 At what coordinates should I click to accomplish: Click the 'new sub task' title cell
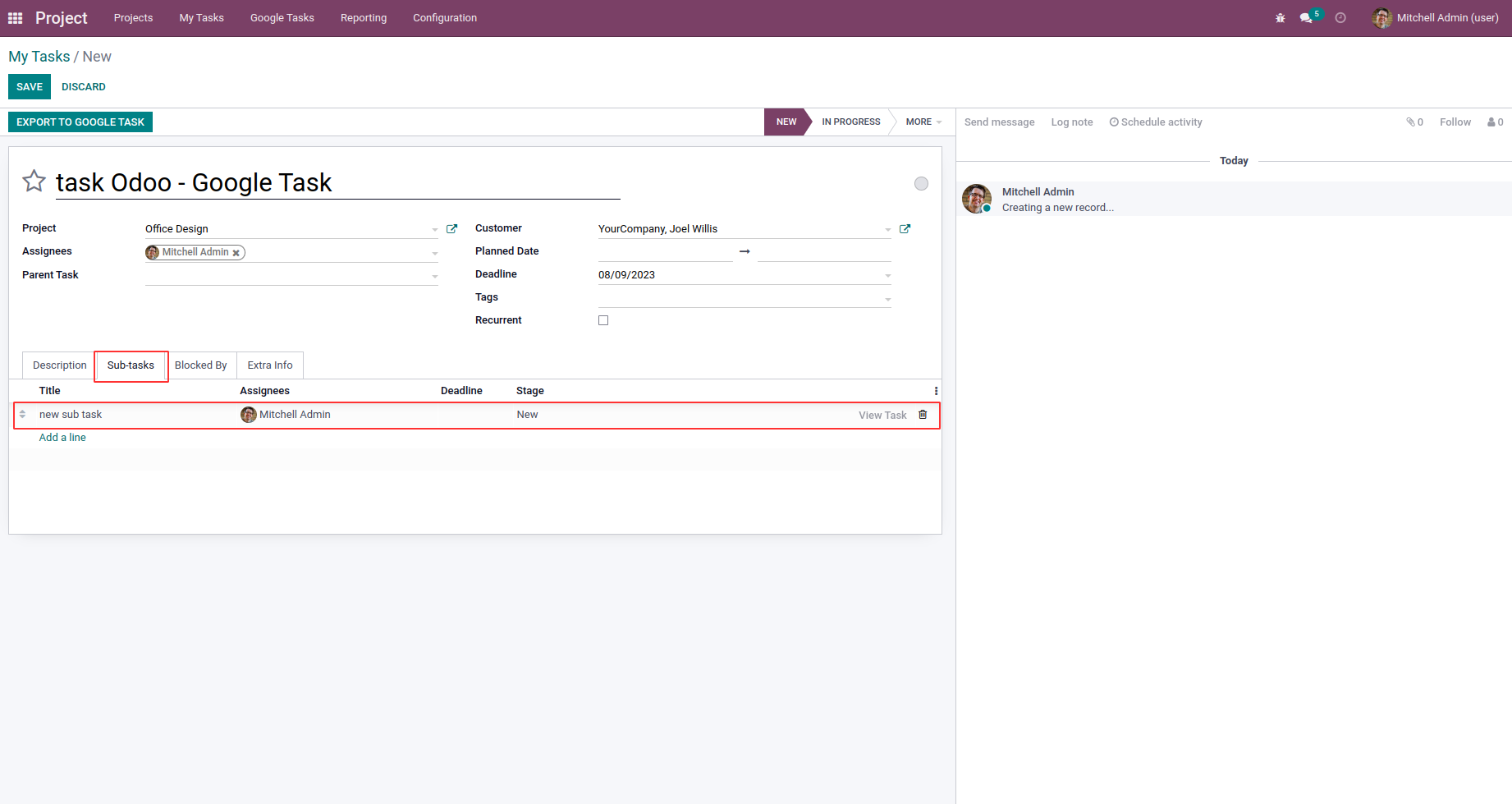[x=71, y=415]
